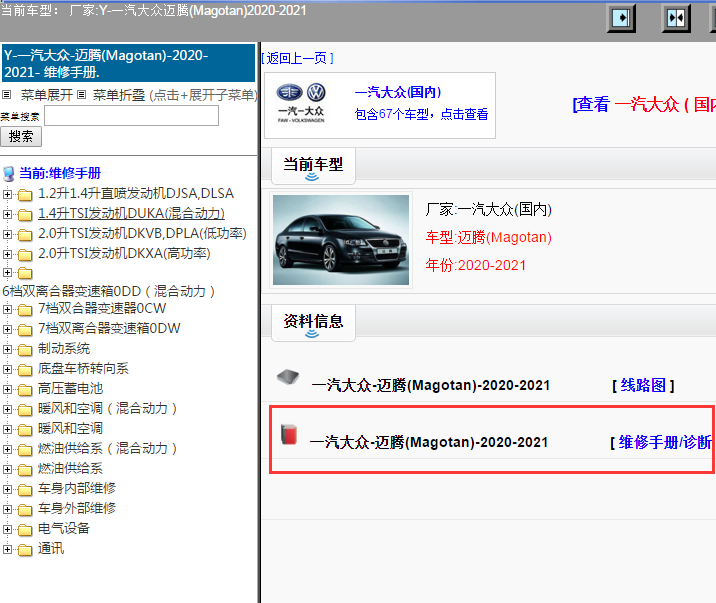
Task: Open 7档双合器变速器0CW item
Action: coord(102,308)
